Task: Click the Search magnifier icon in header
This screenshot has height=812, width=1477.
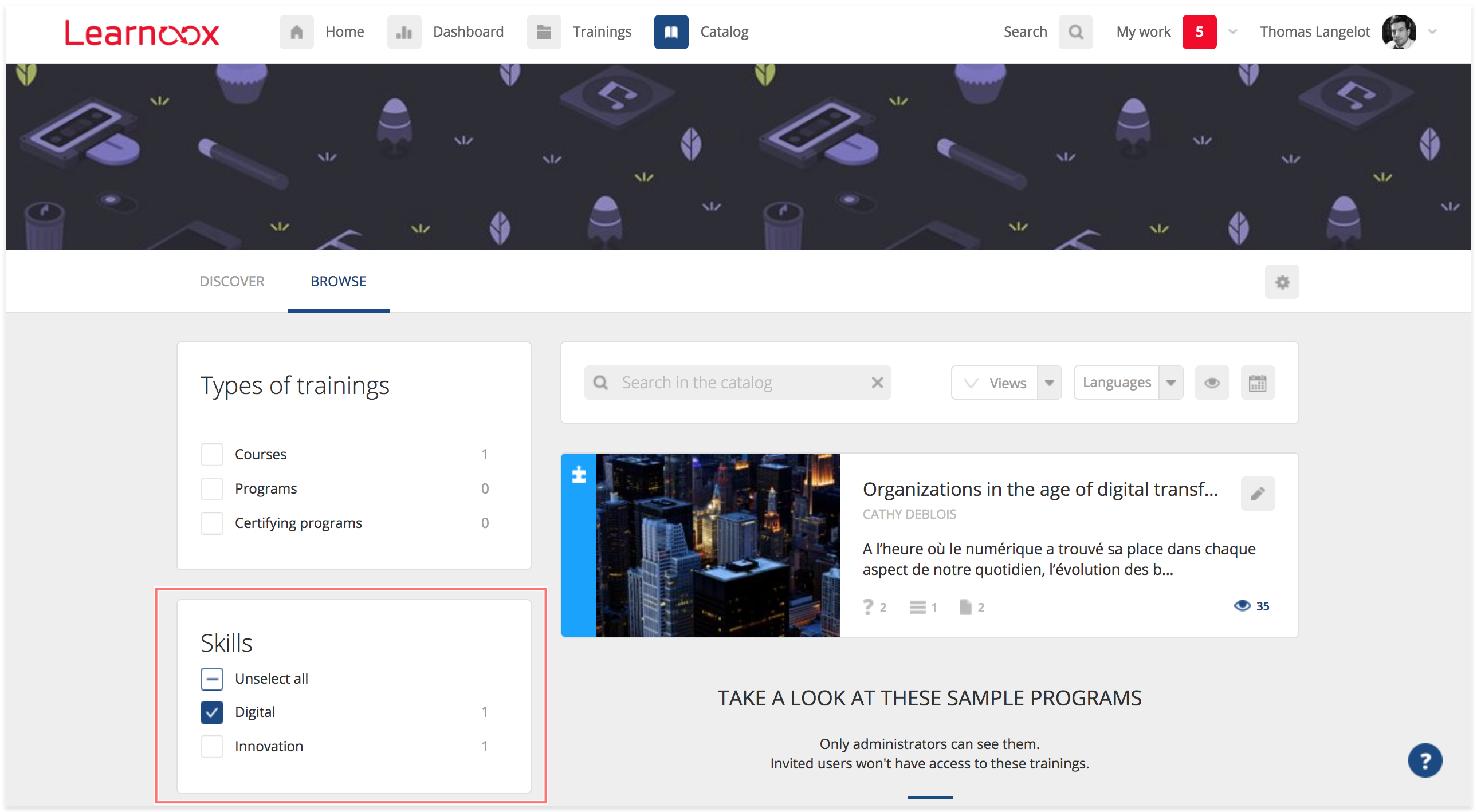Action: pos(1075,32)
